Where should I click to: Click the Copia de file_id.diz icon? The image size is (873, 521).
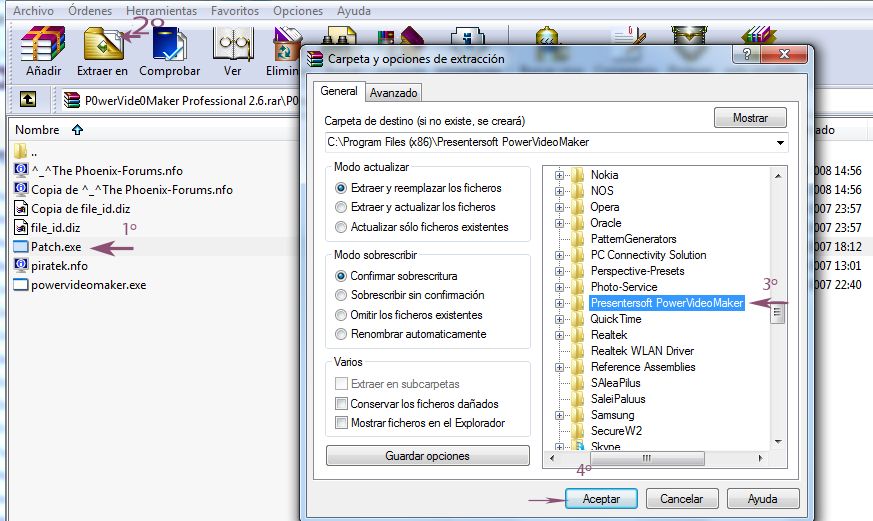(21, 208)
